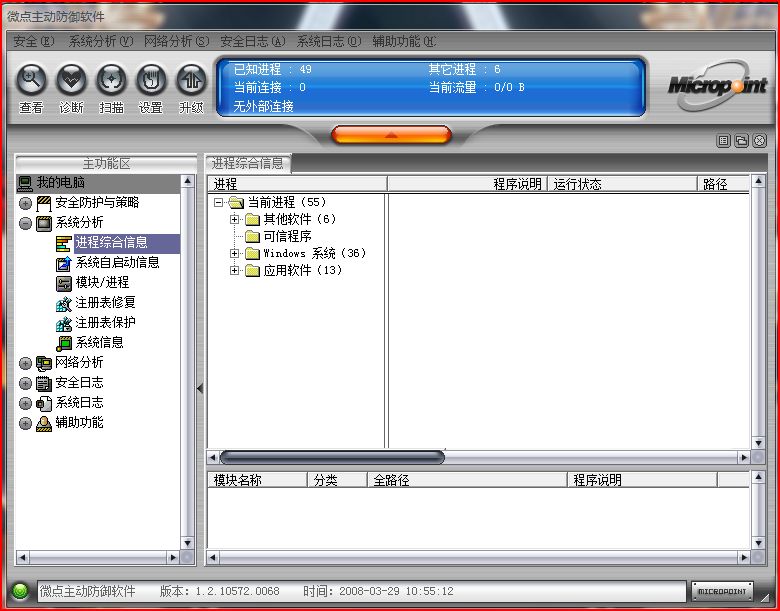Select the 可信程序 folder
Viewport: 780px width, 611px height.
point(288,236)
